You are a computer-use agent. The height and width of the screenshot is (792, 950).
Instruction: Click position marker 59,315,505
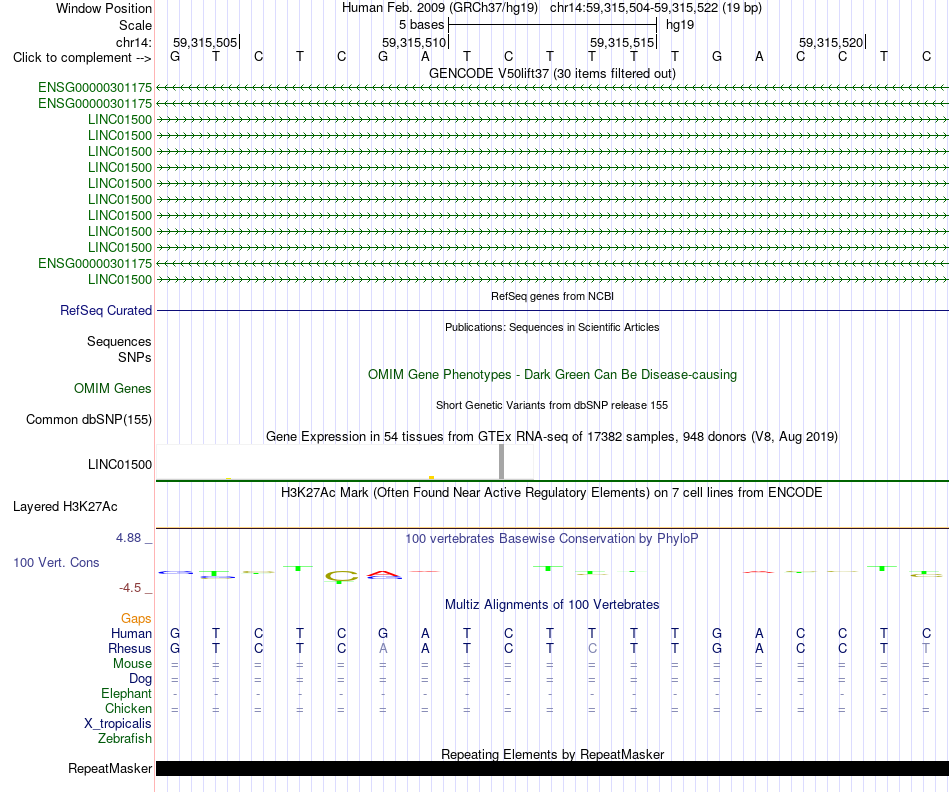click(205, 42)
